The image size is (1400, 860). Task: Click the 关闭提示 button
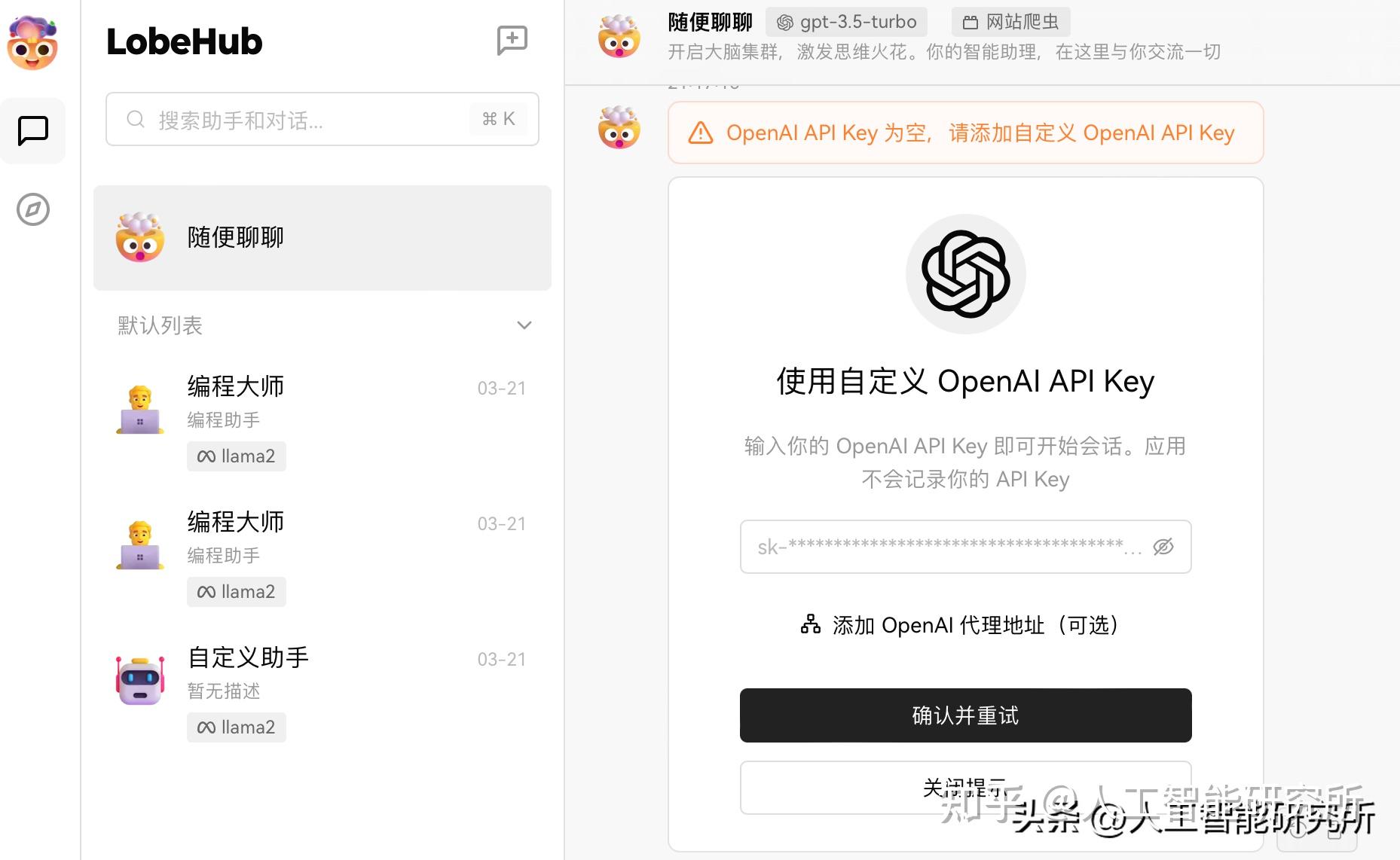(965, 787)
